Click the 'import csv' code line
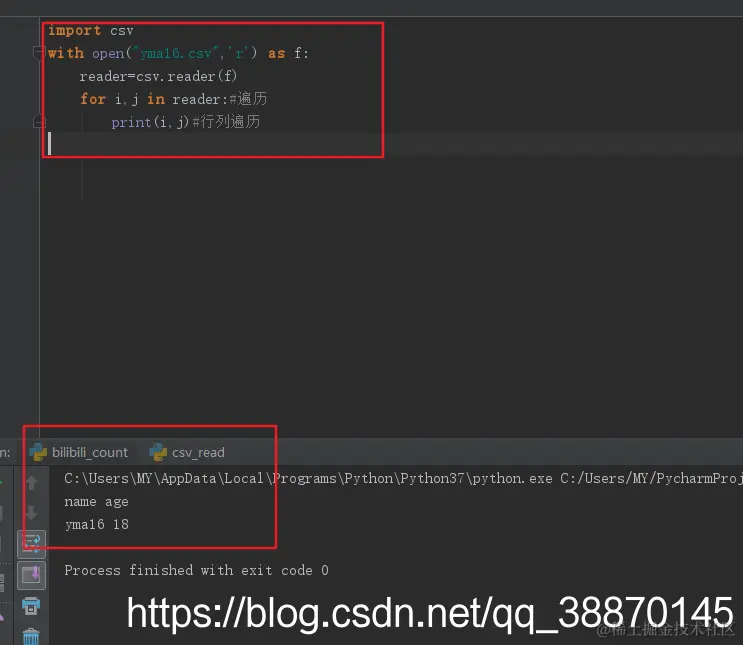This screenshot has height=645, width=743. tap(91, 31)
